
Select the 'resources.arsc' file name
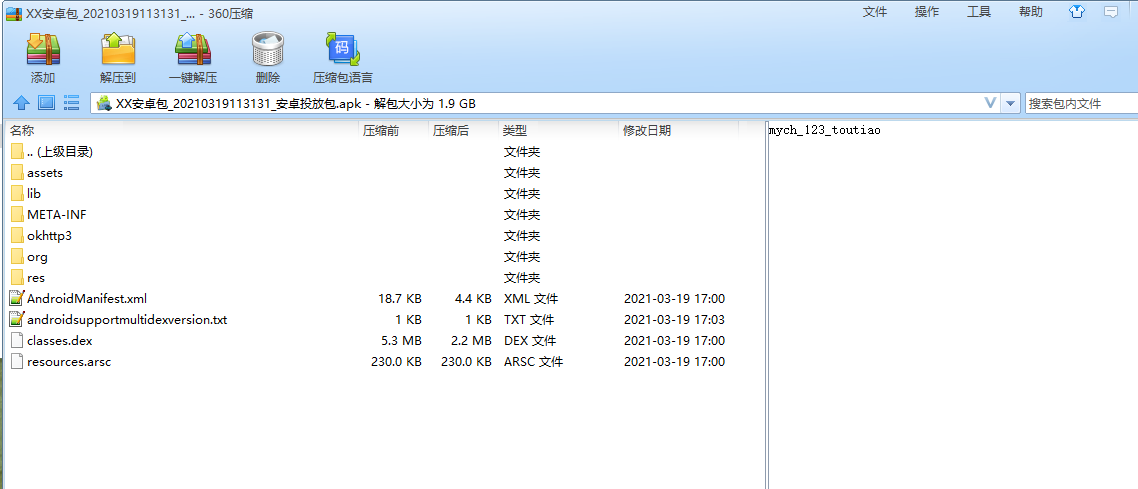coord(69,361)
